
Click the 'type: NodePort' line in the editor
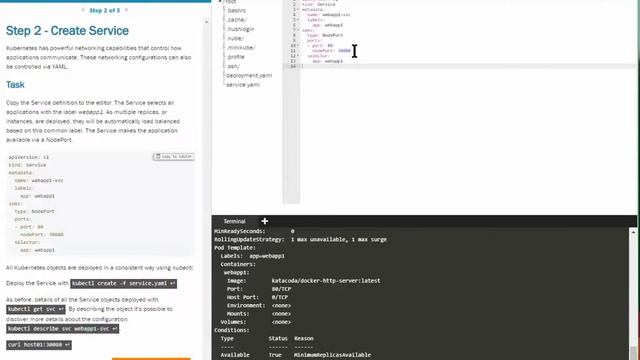(324, 35)
